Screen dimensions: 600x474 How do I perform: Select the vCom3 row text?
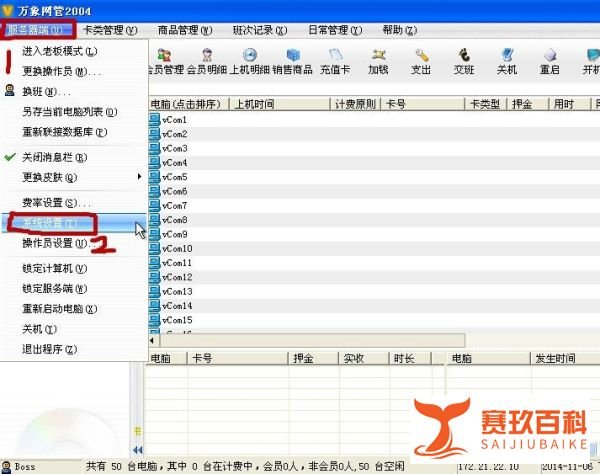click(174, 148)
